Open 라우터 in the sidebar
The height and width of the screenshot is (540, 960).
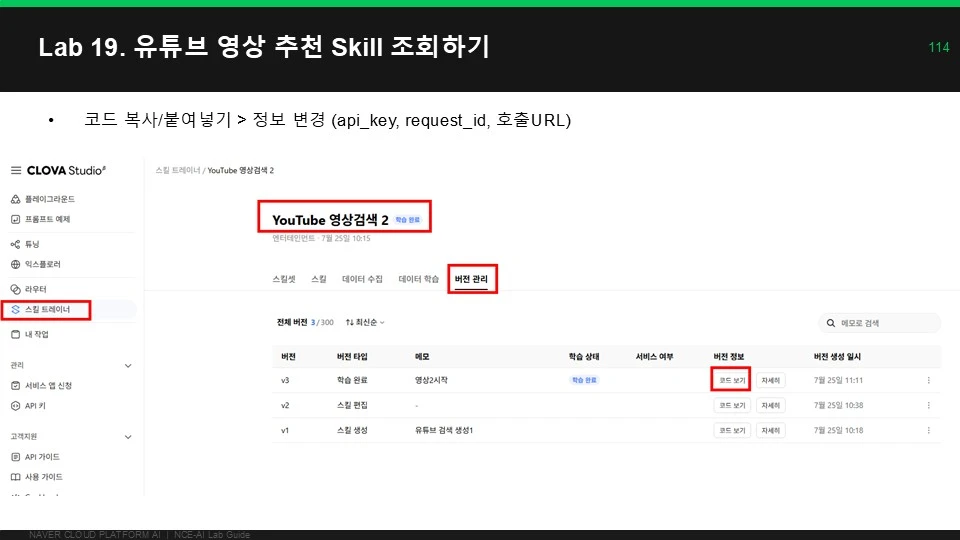pyautogui.click(x=36, y=289)
